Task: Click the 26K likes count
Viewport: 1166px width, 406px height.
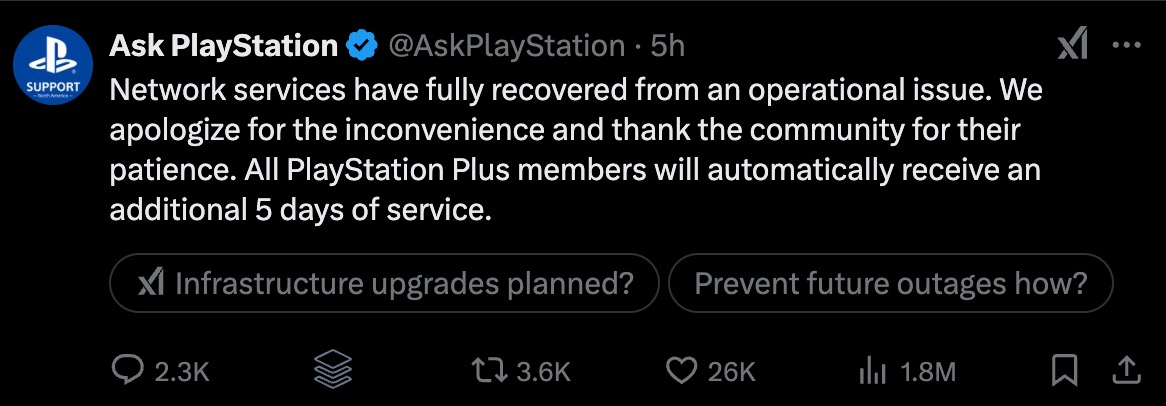Action: click(730, 372)
